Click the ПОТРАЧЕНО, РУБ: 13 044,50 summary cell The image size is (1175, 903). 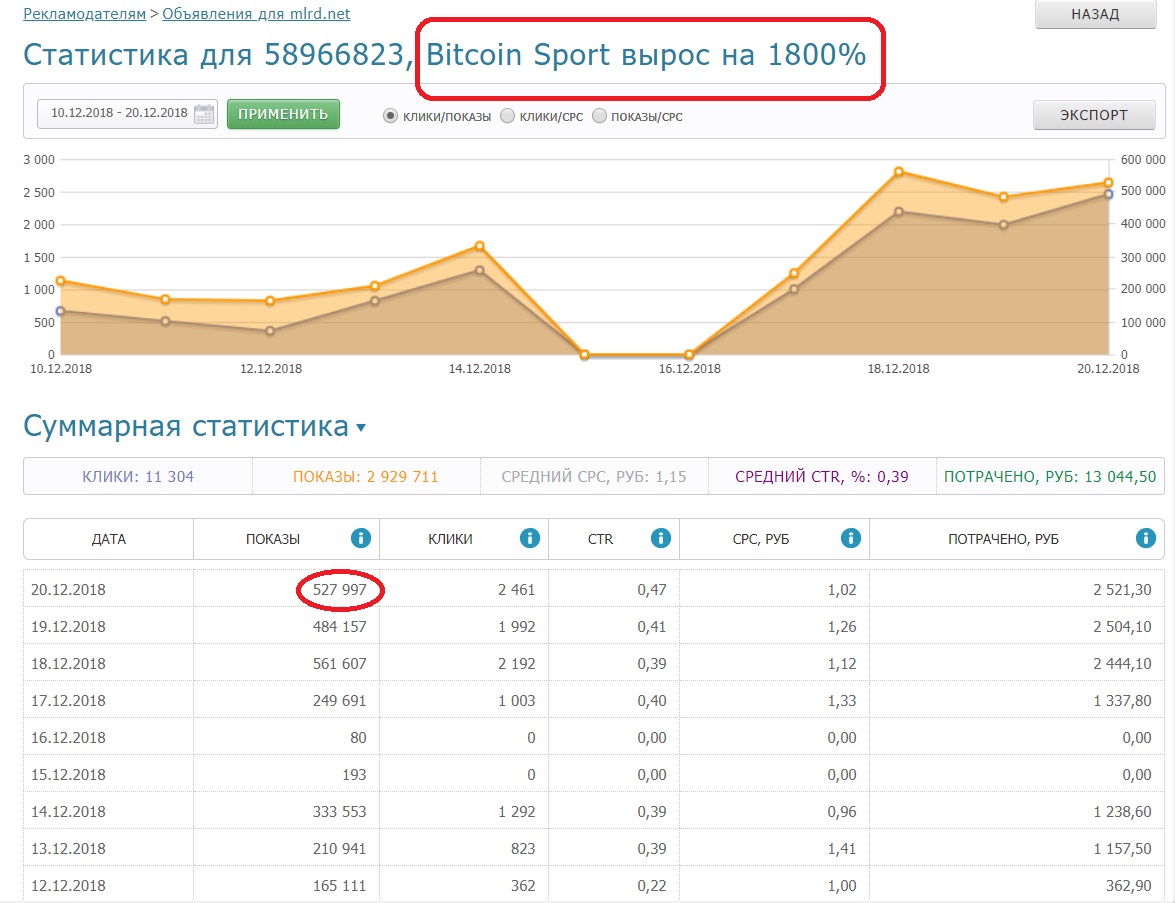[1050, 477]
